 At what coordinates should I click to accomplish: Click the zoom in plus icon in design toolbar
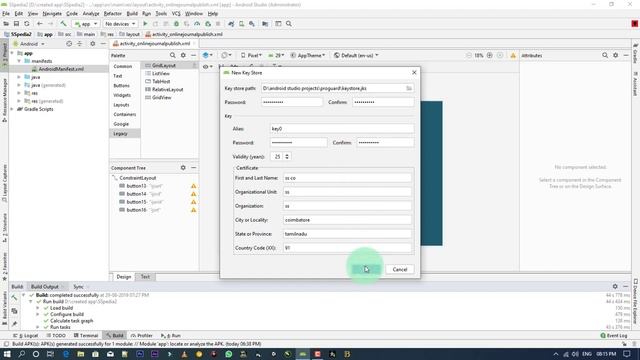[489, 55]
